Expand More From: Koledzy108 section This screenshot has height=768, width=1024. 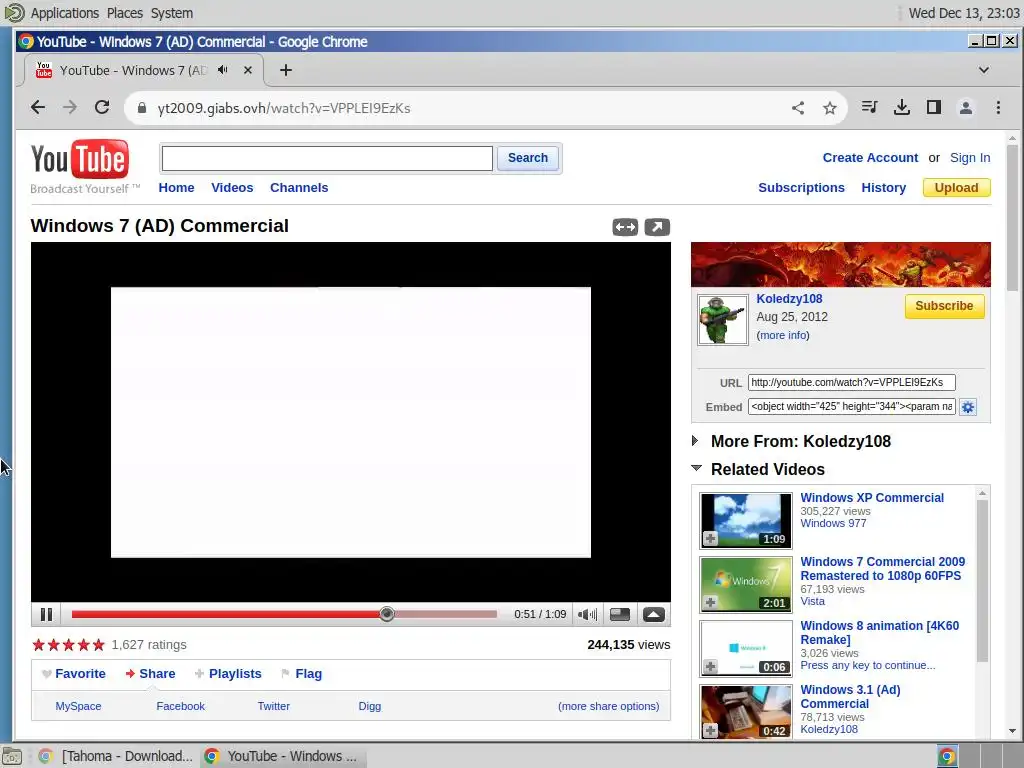(x=695, y=441)
